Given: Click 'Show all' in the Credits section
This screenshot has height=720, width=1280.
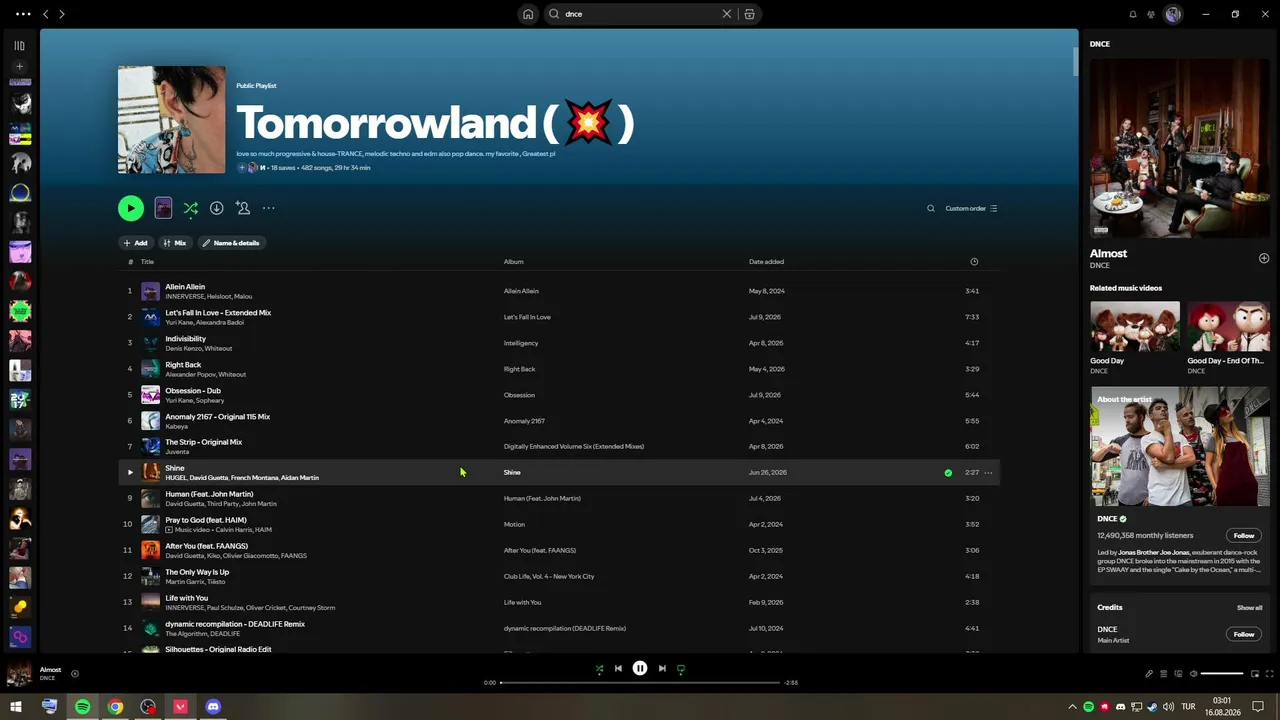Looking at the screenshot, I should pyautogui.click(x=1249, y=608).
